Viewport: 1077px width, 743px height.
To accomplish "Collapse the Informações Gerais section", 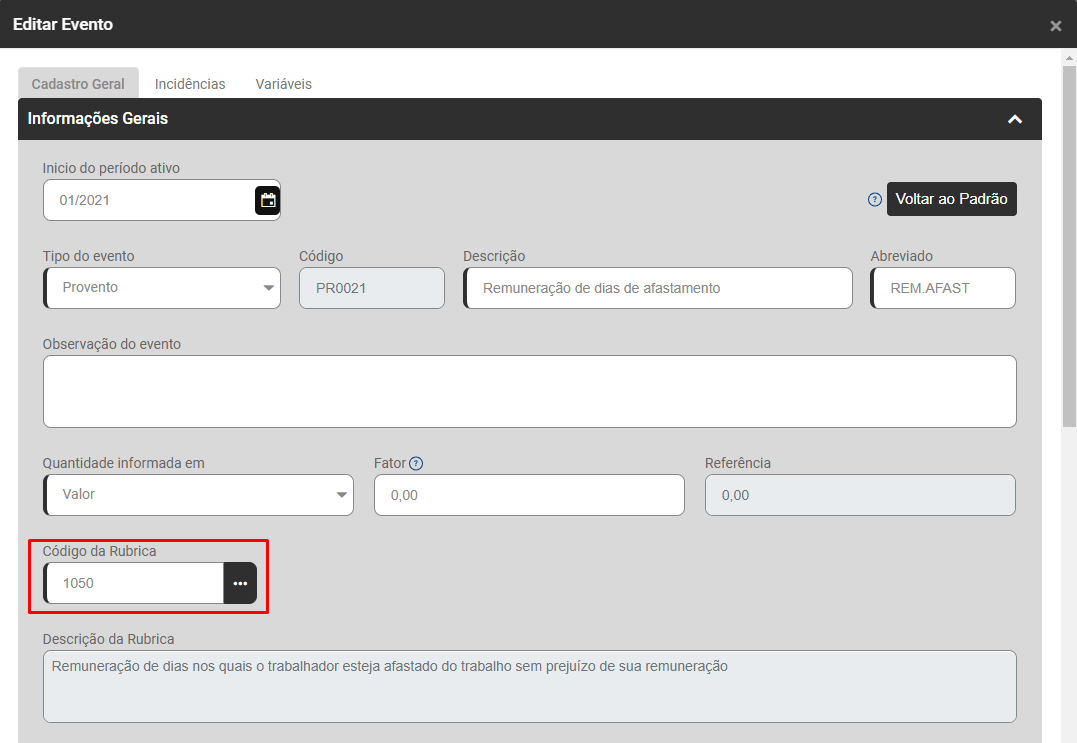I will pyautogui.click(x=1014, y=119).
